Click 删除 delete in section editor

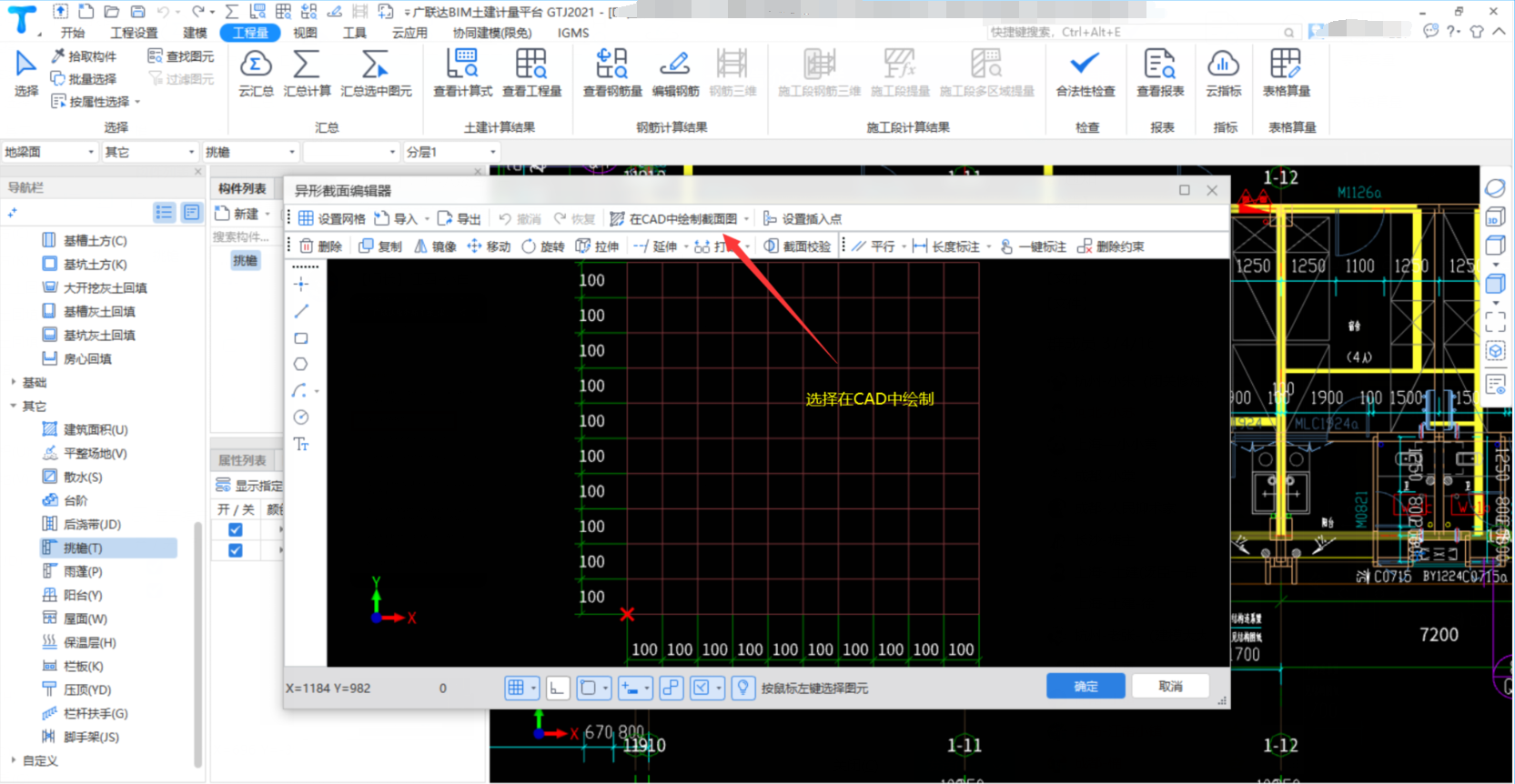click(321, 246)
